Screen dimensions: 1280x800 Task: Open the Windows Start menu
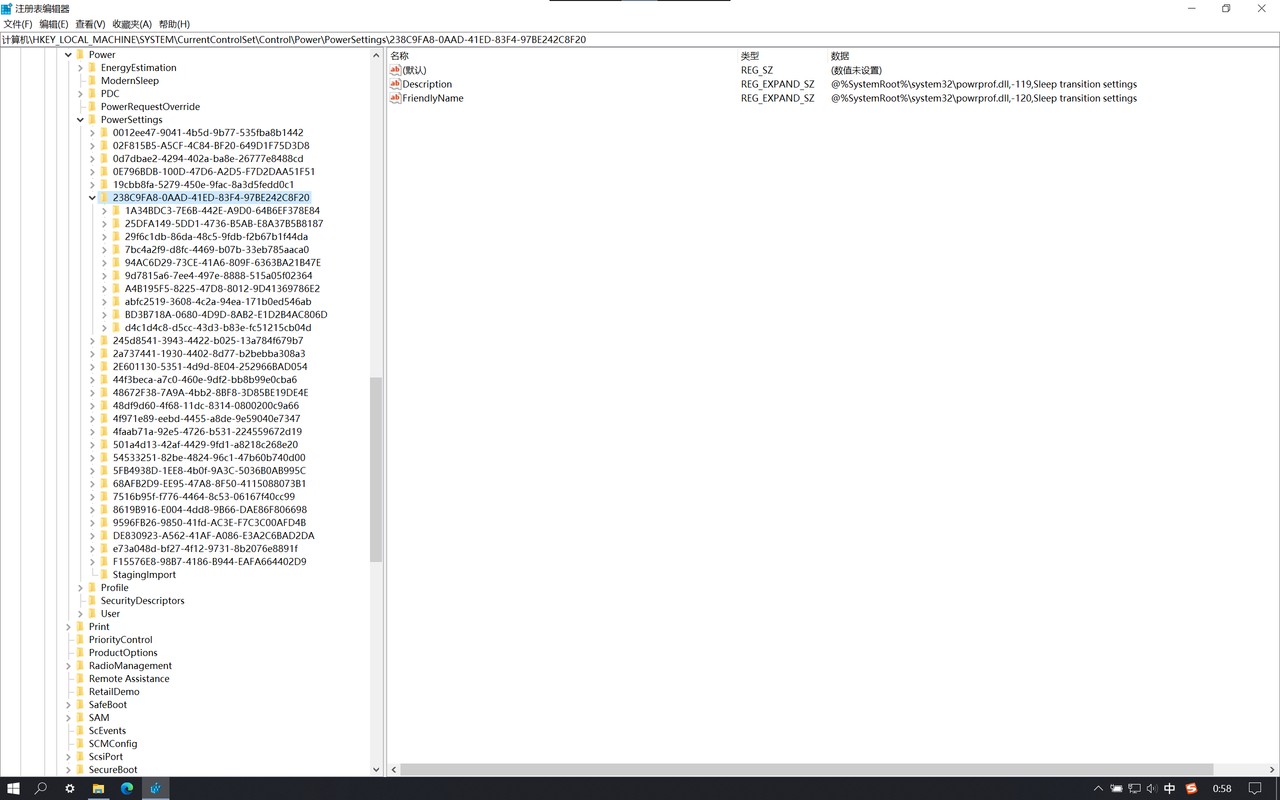coord(13,788)
